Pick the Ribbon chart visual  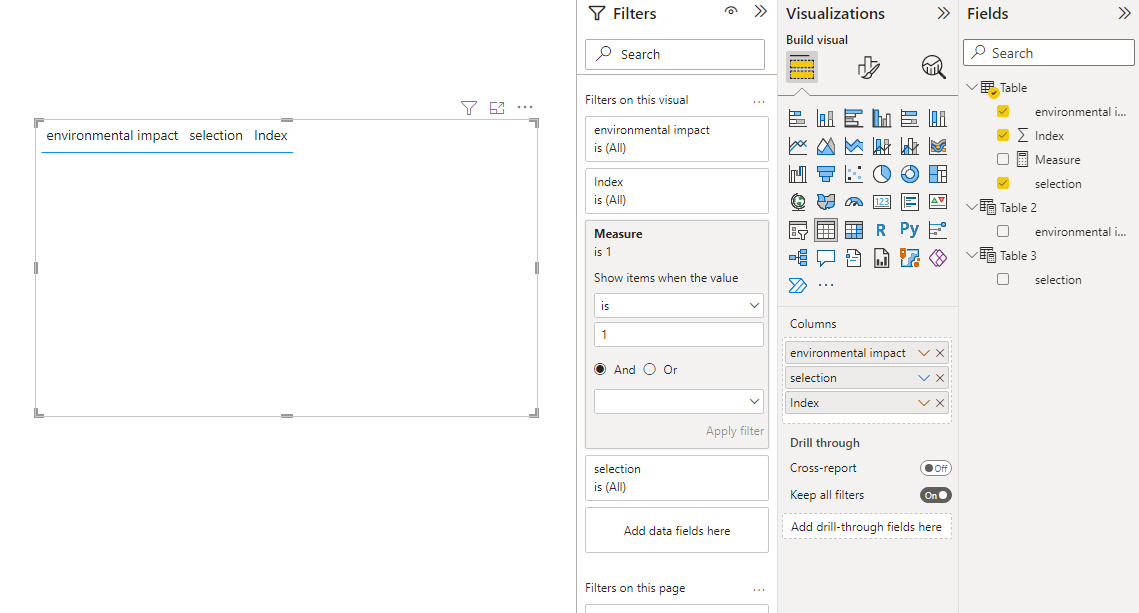tap(938, 147)
